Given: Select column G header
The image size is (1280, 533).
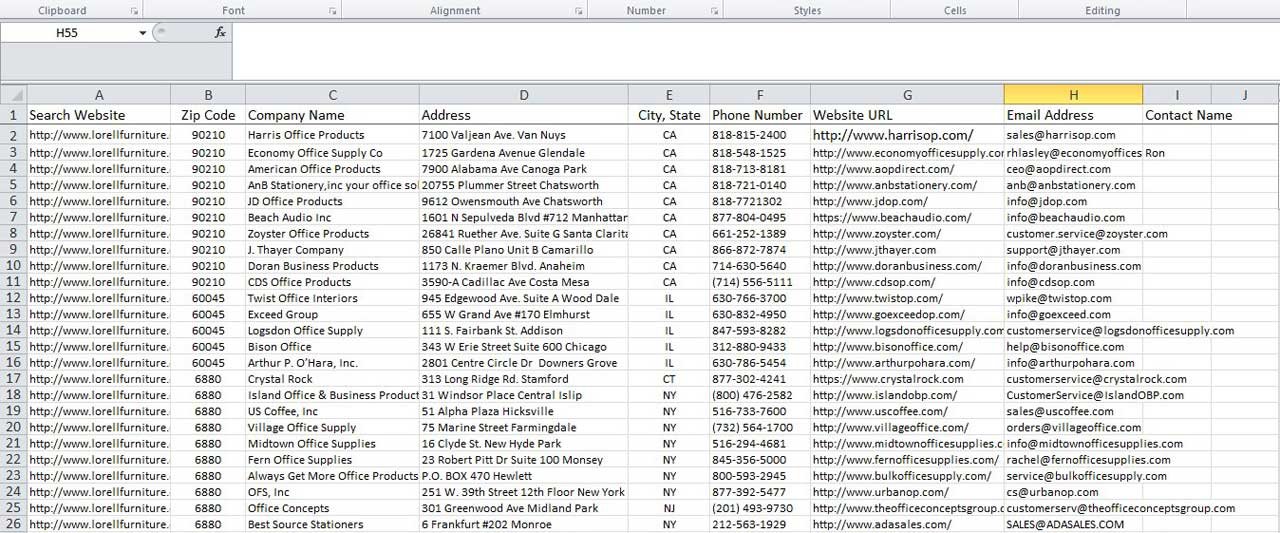Looking at the screenshot, I should 907,95.
